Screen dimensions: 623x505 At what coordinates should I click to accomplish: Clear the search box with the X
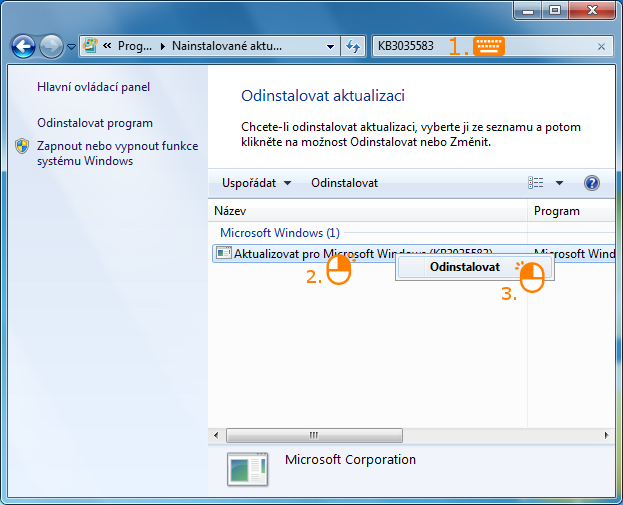point(601,46)
